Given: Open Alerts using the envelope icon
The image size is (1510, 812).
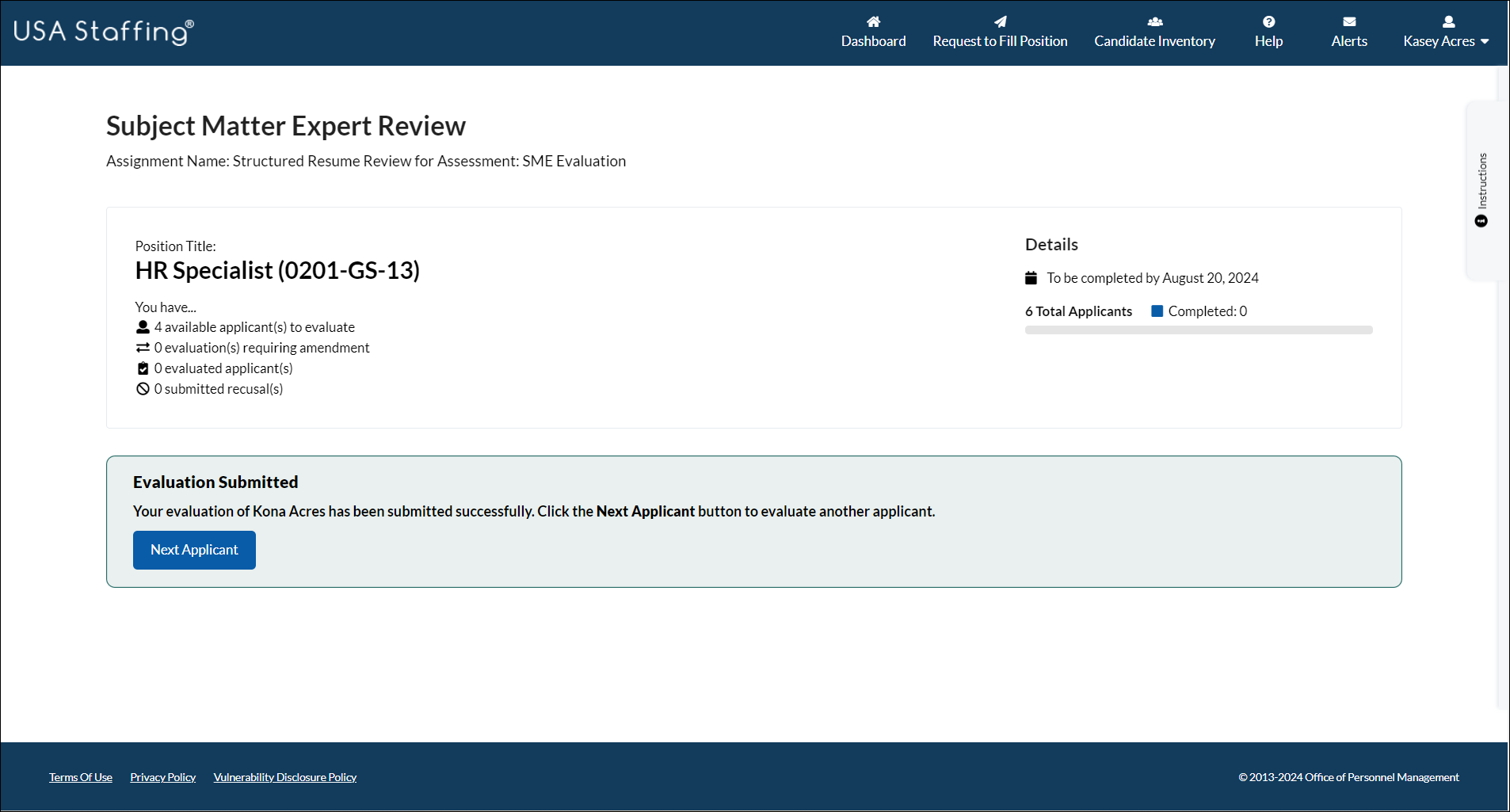Looking at the screenshot, I should point(1348,21).
